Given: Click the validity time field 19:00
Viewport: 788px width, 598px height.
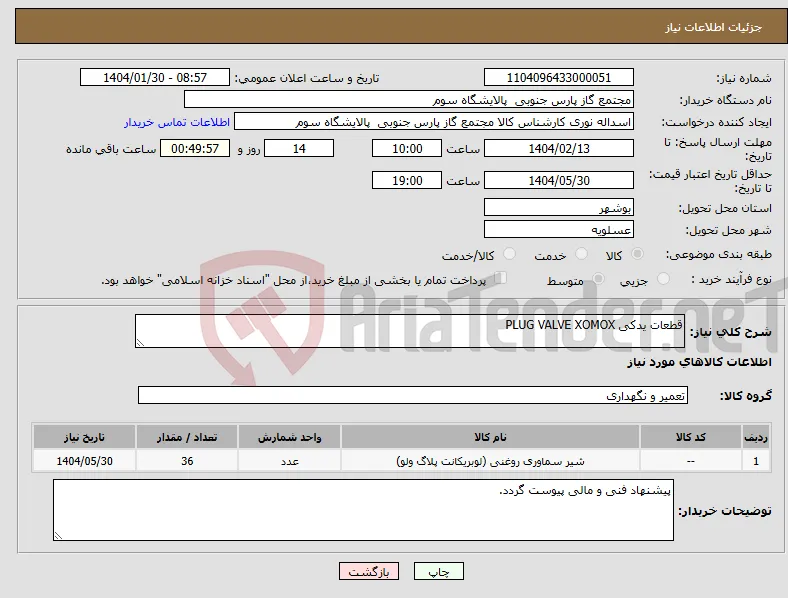Looking at the screenshot, I should [x=407, y=180].
